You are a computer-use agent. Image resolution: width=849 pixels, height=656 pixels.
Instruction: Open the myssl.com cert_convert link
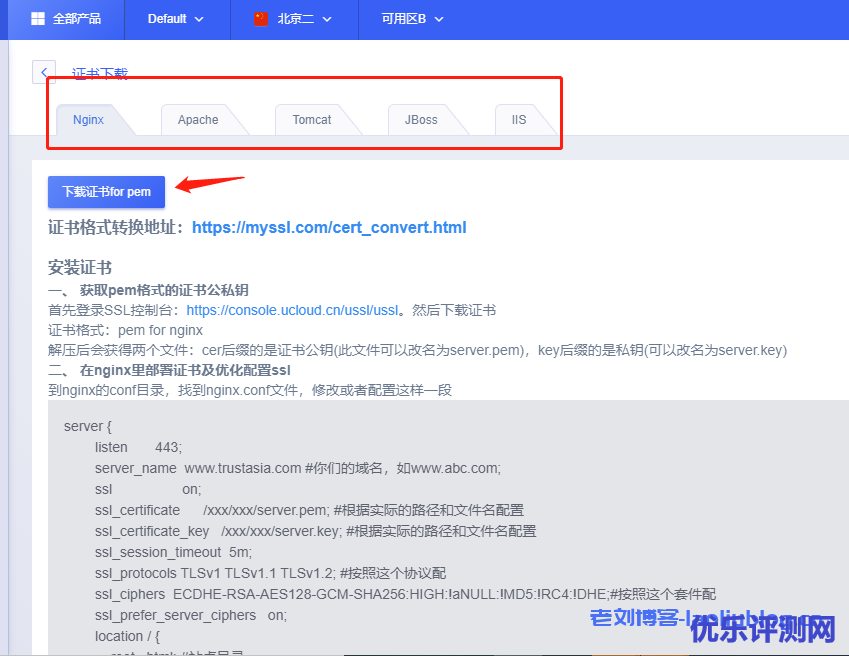329,227
